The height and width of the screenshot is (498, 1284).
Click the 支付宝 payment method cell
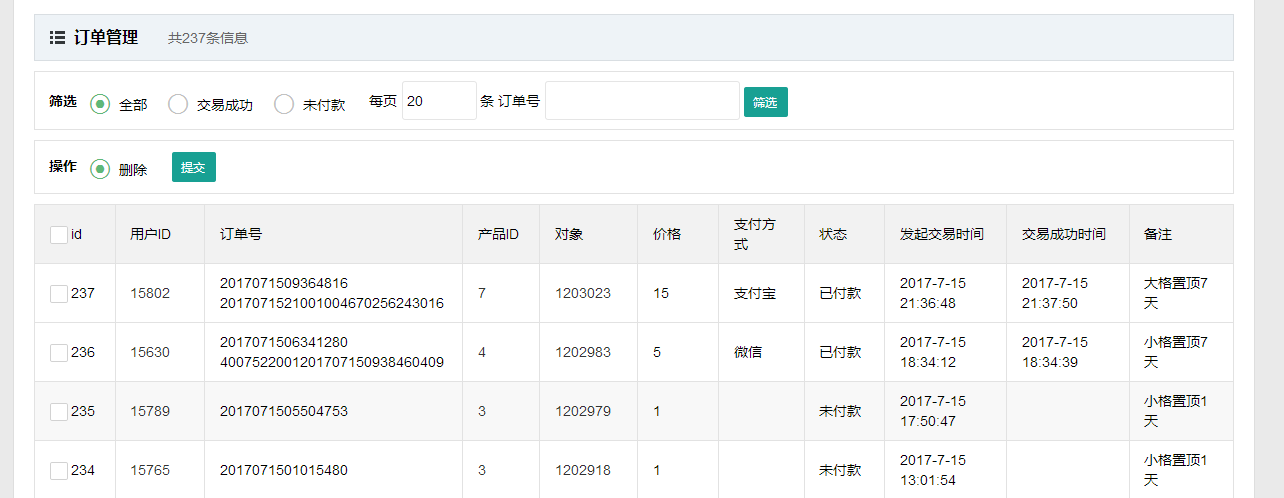click(x=755, y=294)
